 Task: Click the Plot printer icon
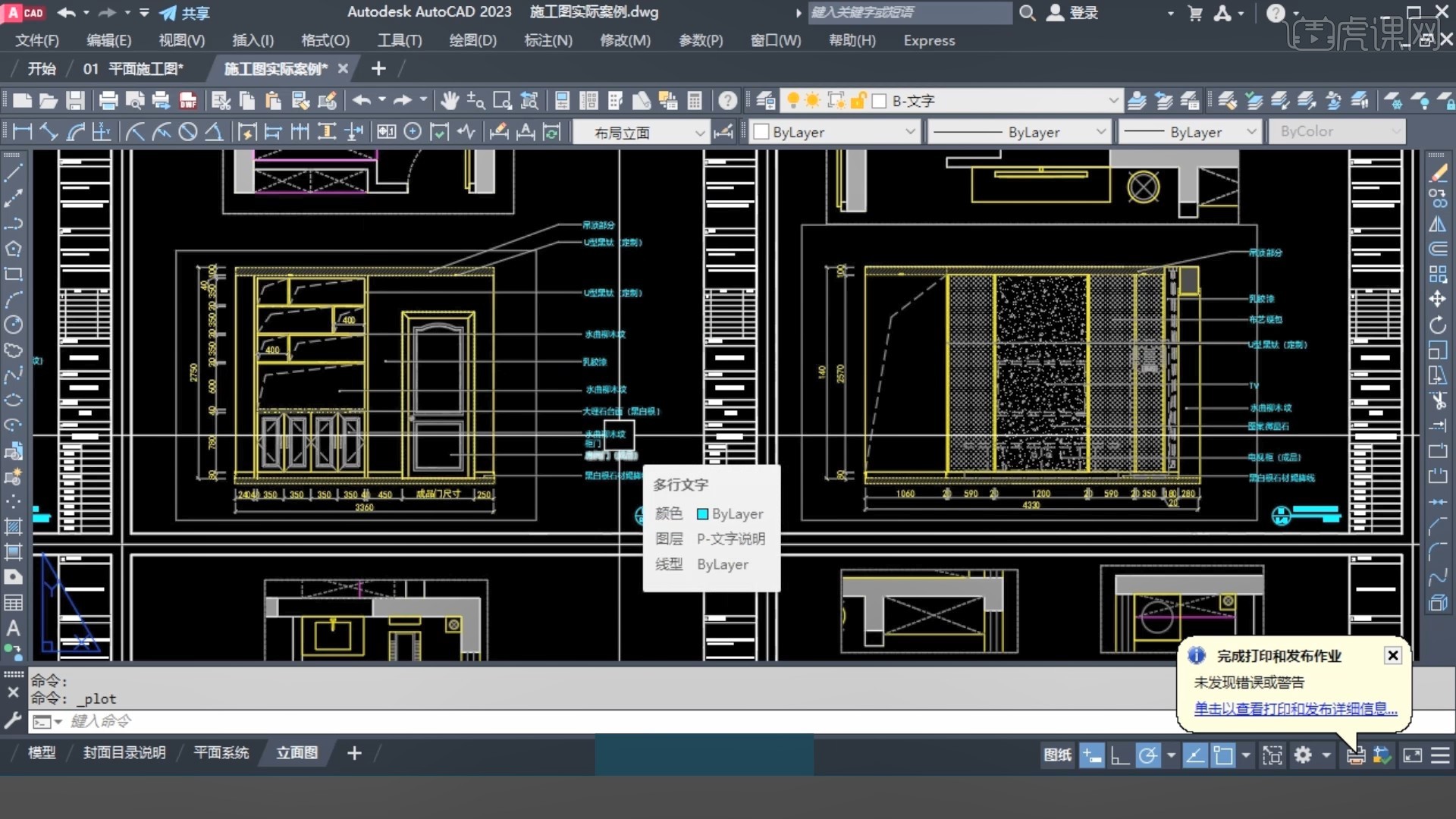pos(108,100)
